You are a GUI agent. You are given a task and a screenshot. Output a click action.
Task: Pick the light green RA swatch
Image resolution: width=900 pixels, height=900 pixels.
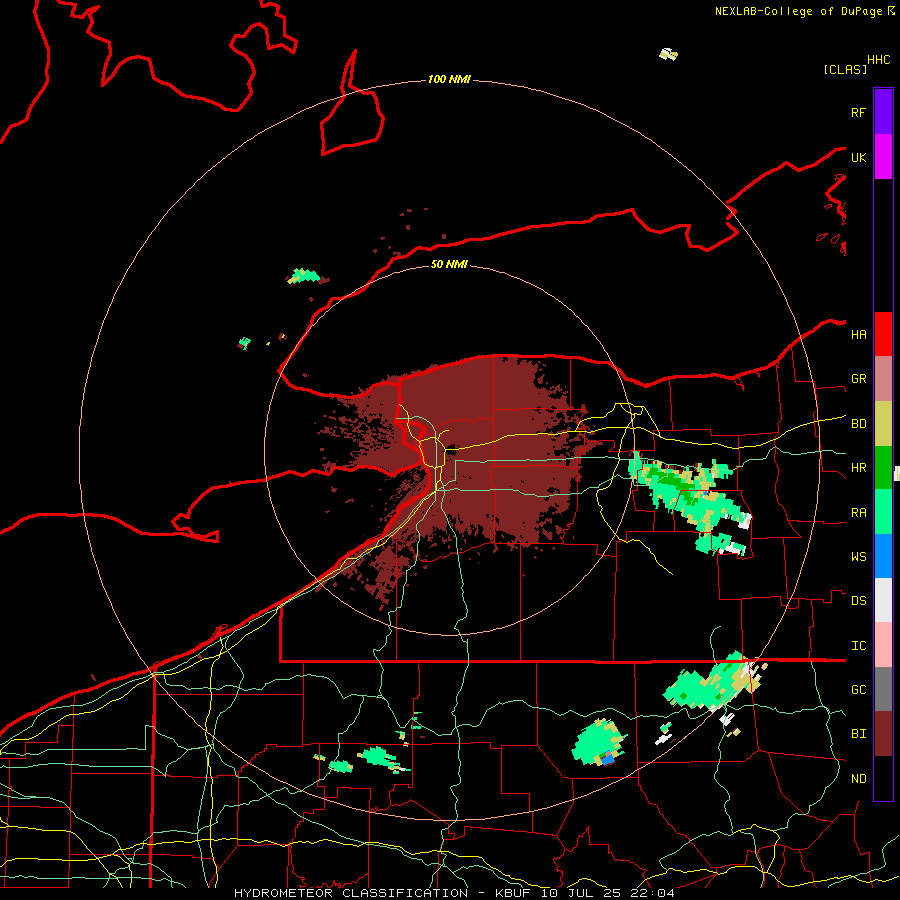(x=883, y=512)
